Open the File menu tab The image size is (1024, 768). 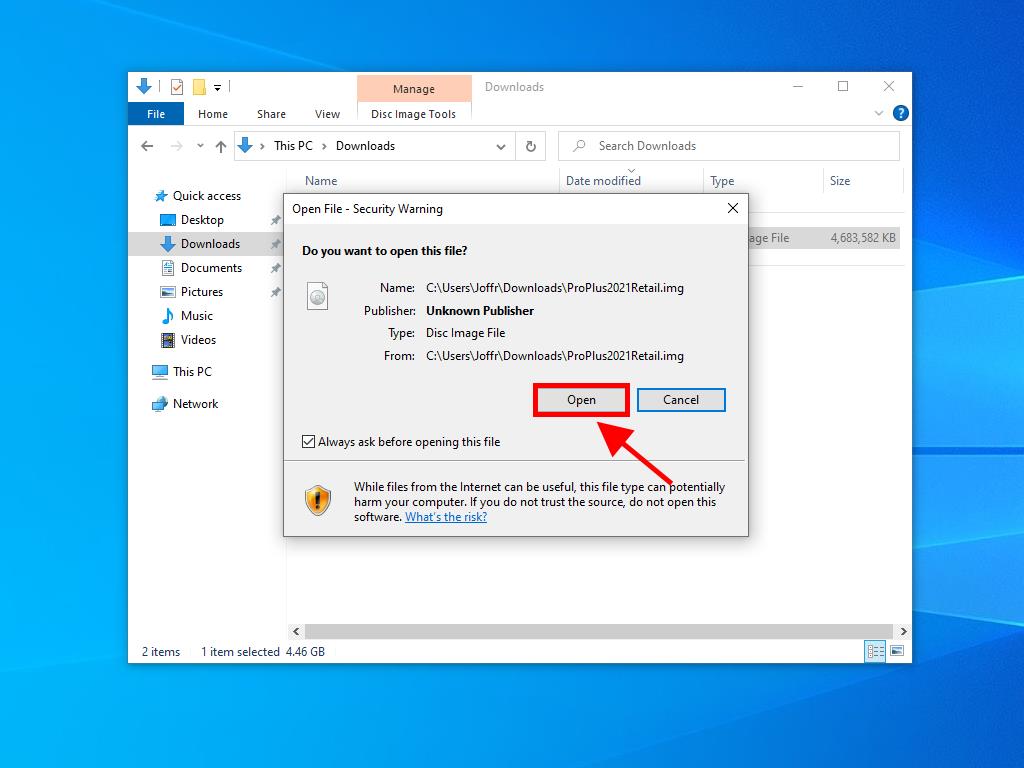pyautogui.click(x=156, y=114)
